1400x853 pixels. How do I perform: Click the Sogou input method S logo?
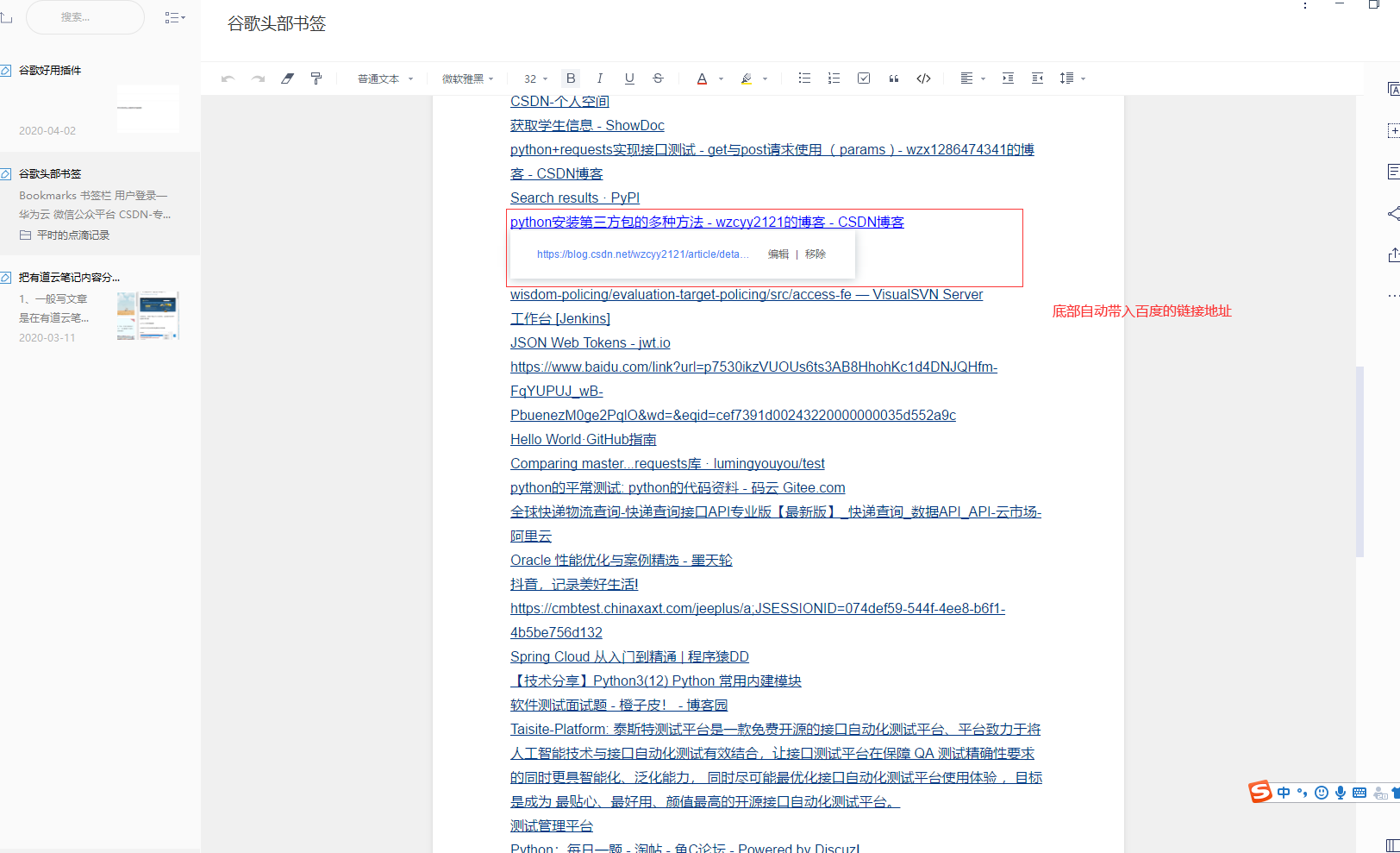click(x=1260, y=792)
